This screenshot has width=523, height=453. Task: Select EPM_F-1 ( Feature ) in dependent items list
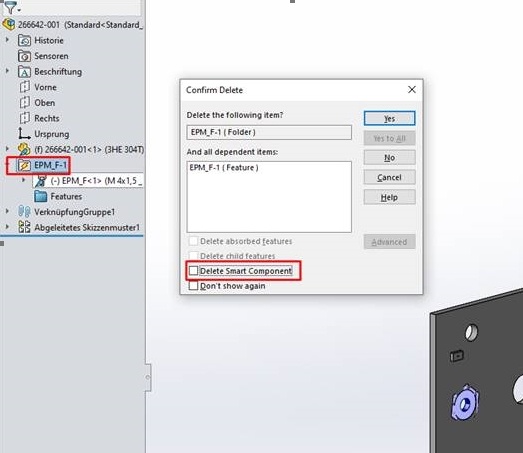pos(224,168)
